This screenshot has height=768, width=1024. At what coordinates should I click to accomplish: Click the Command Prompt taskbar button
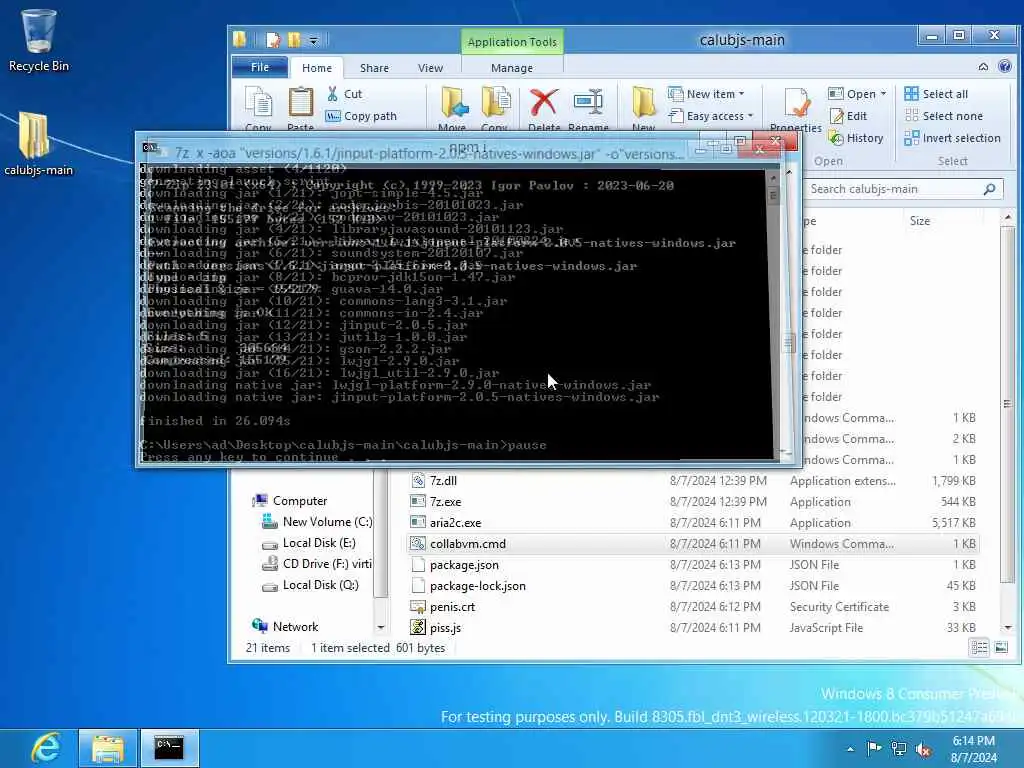[x=169, y=748]
